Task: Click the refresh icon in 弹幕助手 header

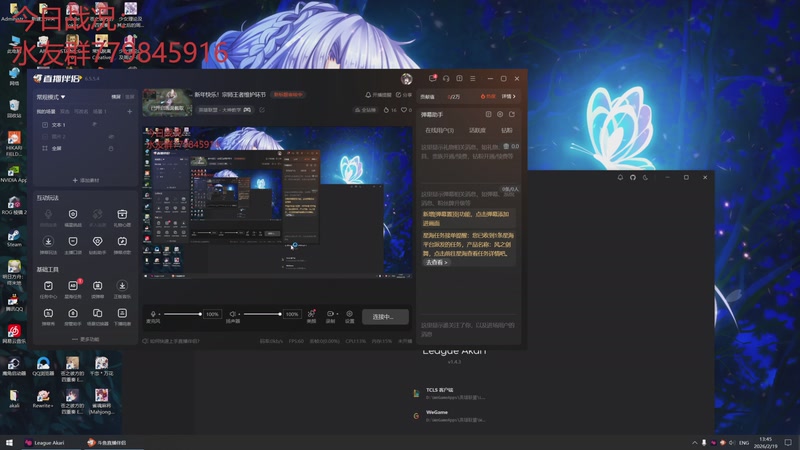Action: pos(512,114)
